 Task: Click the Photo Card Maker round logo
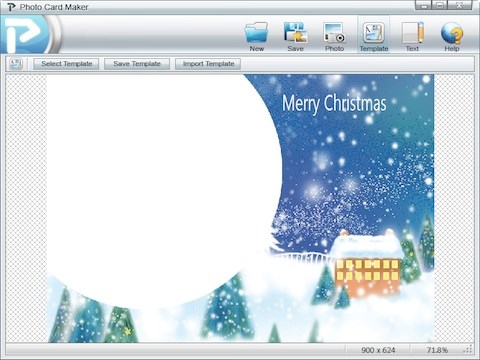tap(27, 34)
